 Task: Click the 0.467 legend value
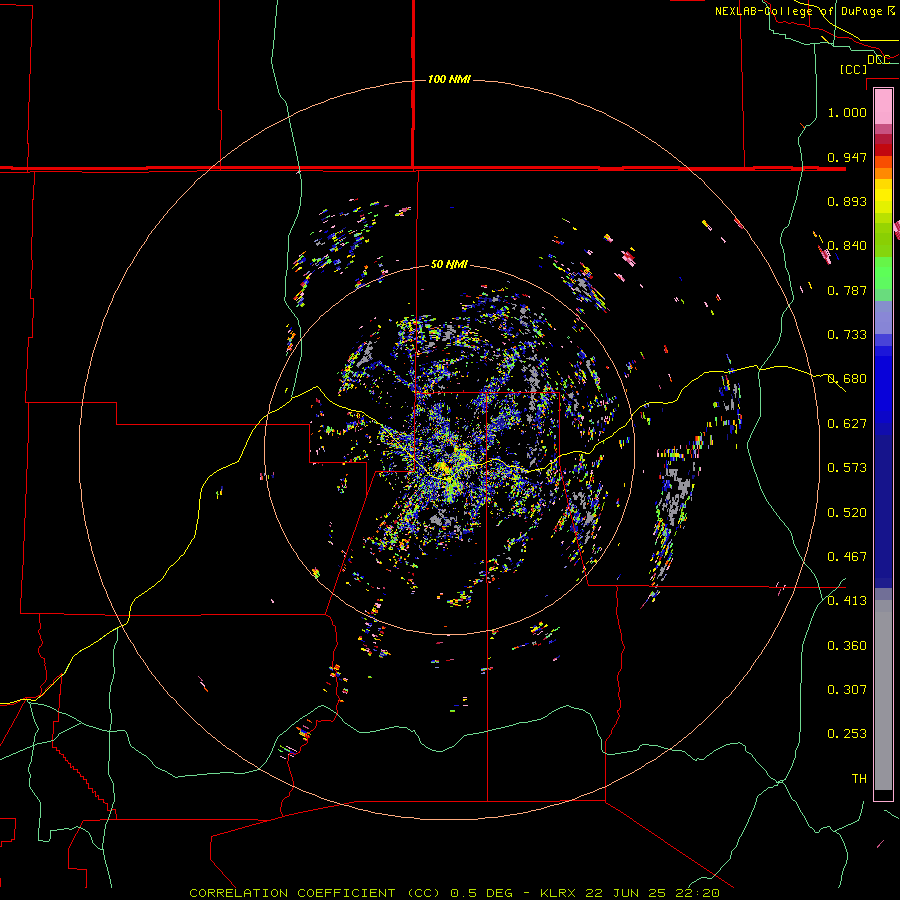847,557
